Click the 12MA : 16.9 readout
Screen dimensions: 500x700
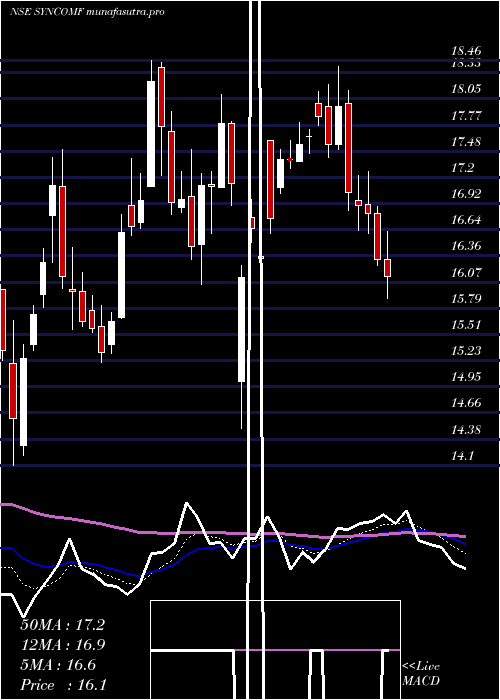(x=63, y=645)
